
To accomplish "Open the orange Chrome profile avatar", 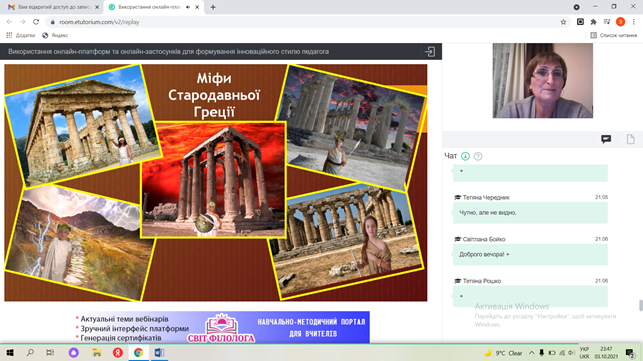I will (x=620, y=22).
